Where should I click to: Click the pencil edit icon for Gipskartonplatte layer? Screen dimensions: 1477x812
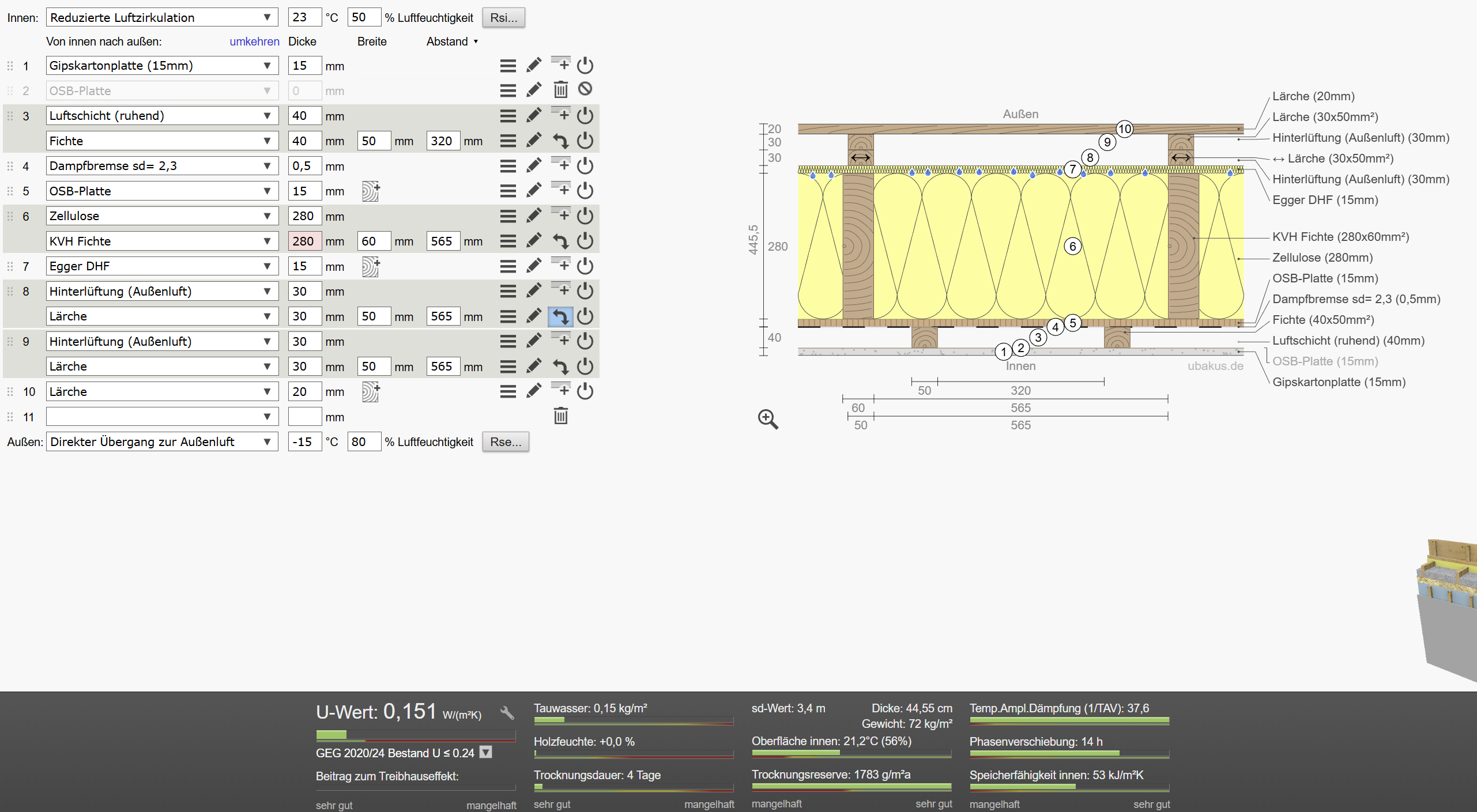534,65
